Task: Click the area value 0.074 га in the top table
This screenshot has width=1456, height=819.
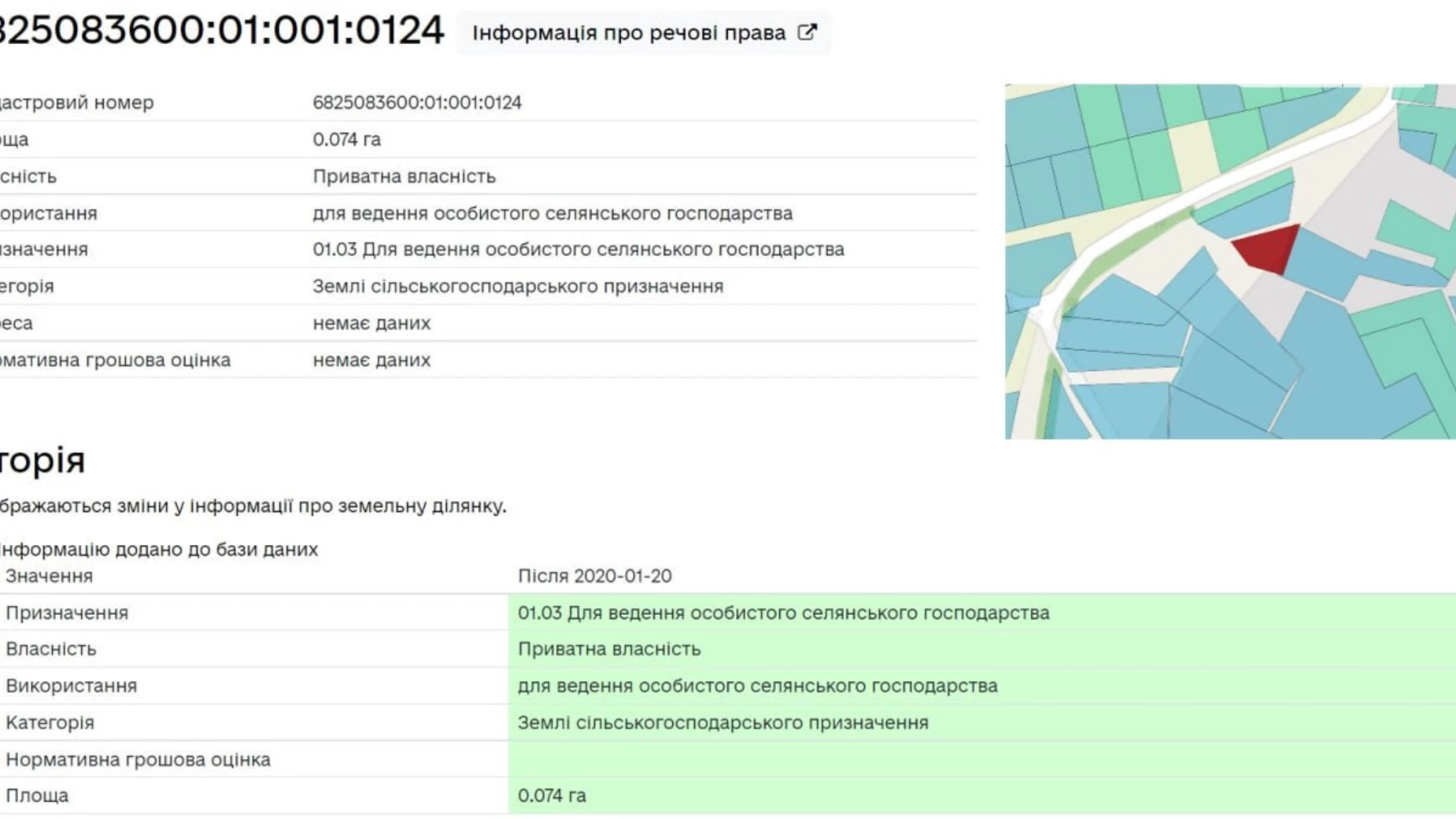Action: 346,139
